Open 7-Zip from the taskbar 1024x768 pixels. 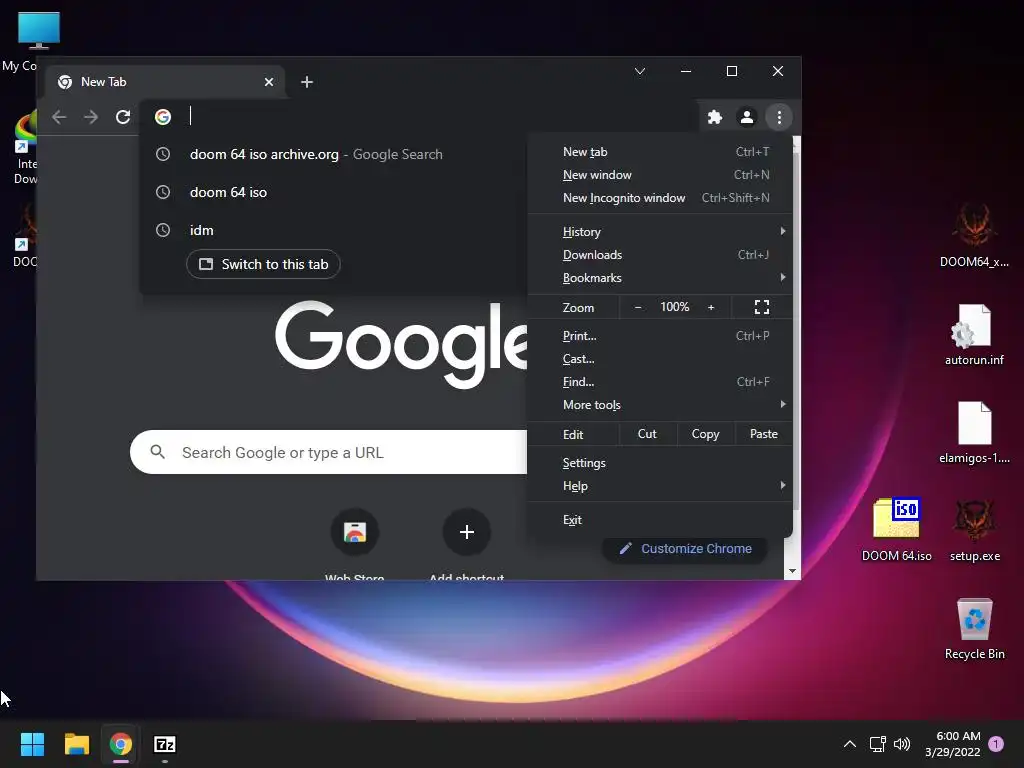pyautogui.click(x=165, y=744)
